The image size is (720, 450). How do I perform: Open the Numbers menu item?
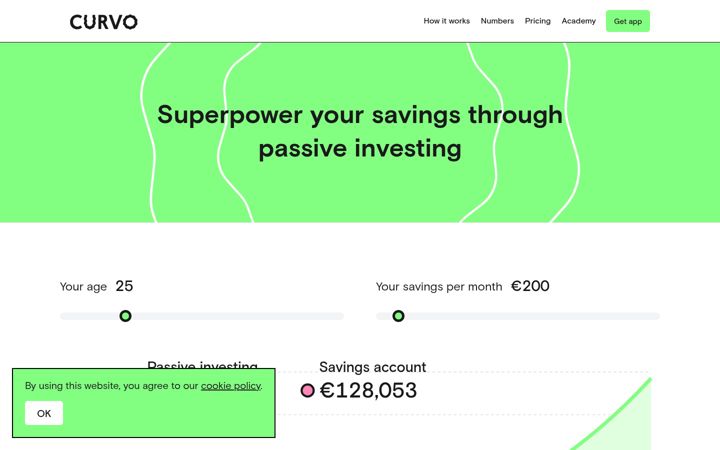pos(497,21)
